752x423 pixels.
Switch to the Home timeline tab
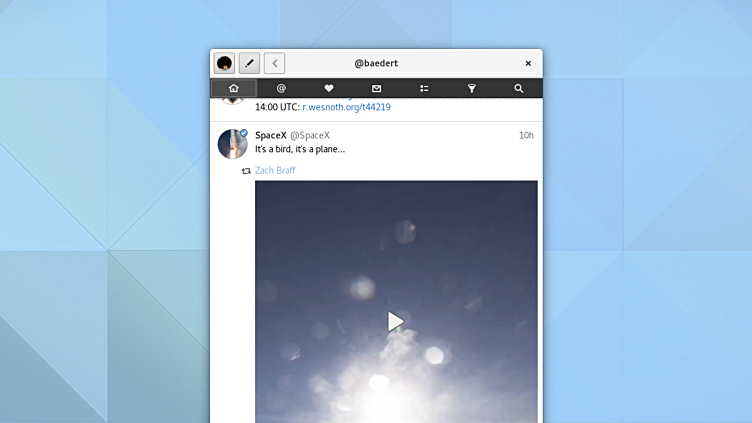coord(233,88)
